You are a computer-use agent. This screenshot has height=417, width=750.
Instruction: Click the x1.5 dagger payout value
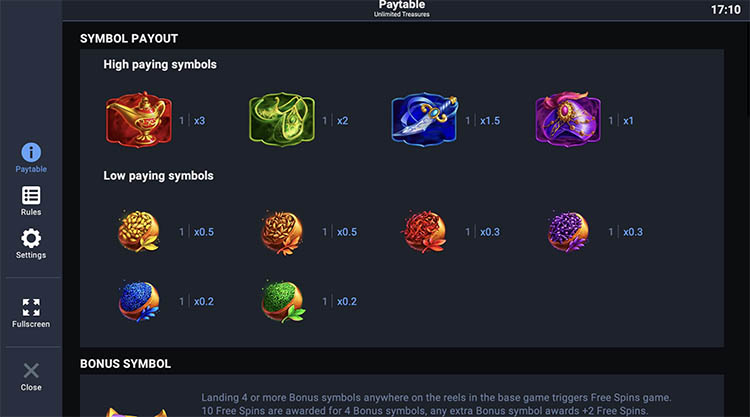490,121
